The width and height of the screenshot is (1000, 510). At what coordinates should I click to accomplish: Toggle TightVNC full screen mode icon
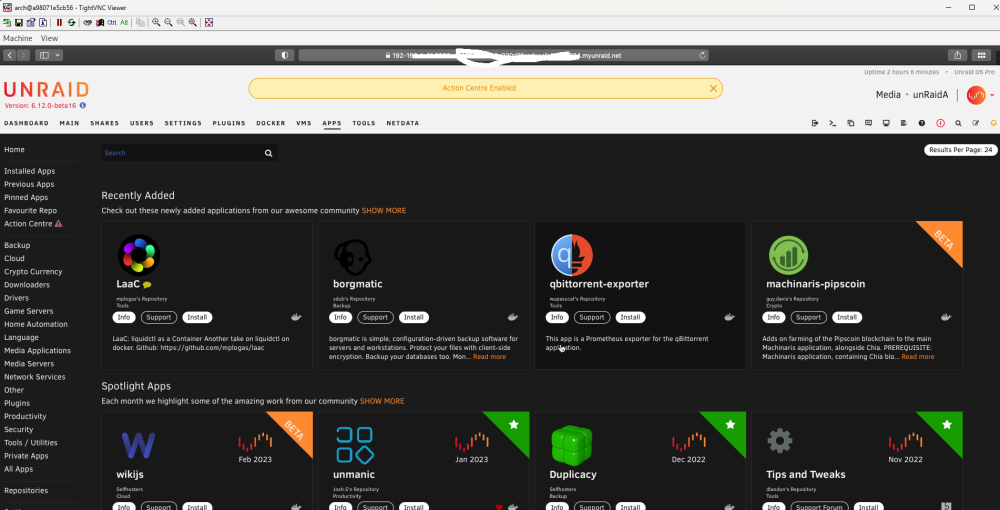tap(209, 22)
